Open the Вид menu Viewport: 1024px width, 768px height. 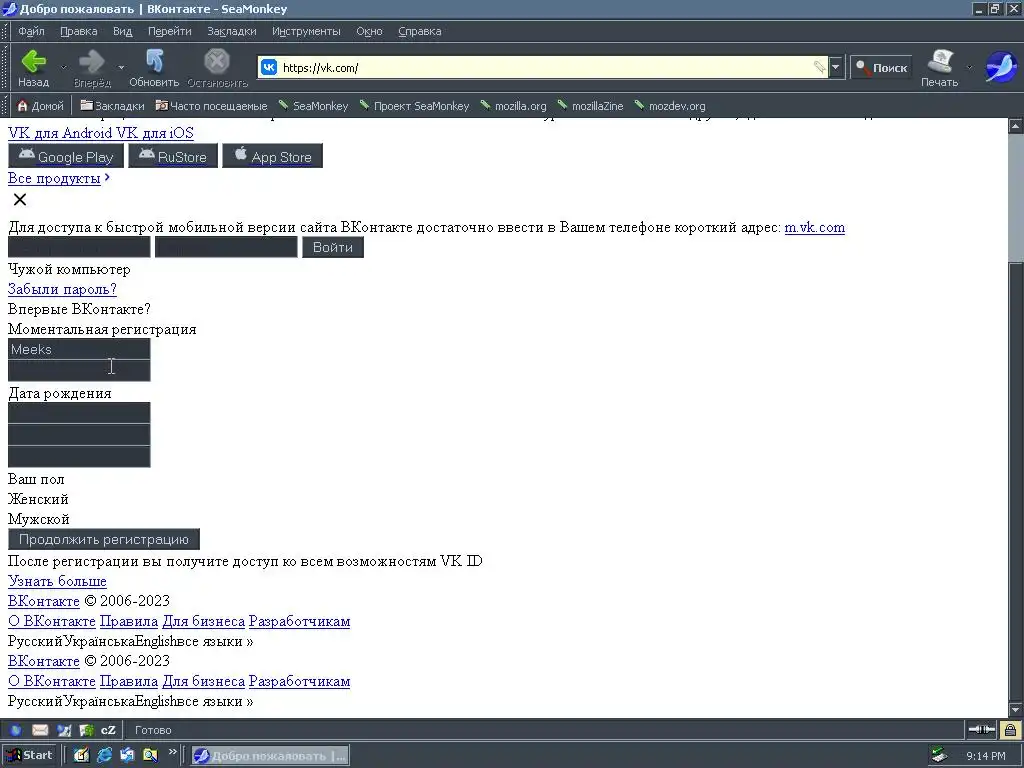[122, 31]
